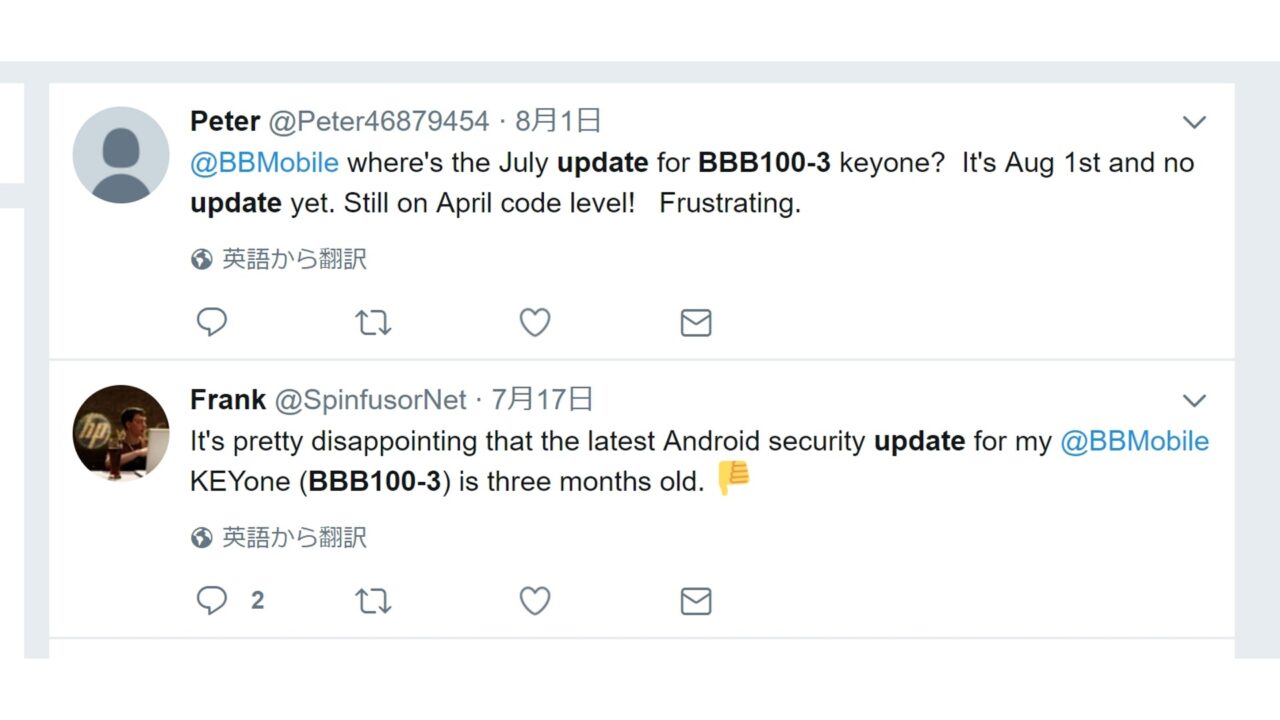Like Peter's tweet with the heart
Image resolution: width=1280 pixels, height=720 pixels.
(535, 322)
